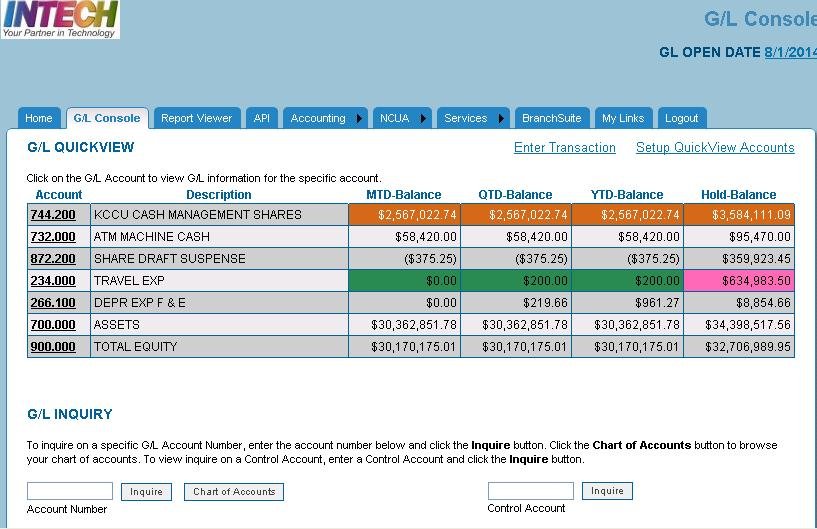Expand the NCUA menu arrow
Image resolution: width=817 pixels, height=529 pixels.
[422, 118]
